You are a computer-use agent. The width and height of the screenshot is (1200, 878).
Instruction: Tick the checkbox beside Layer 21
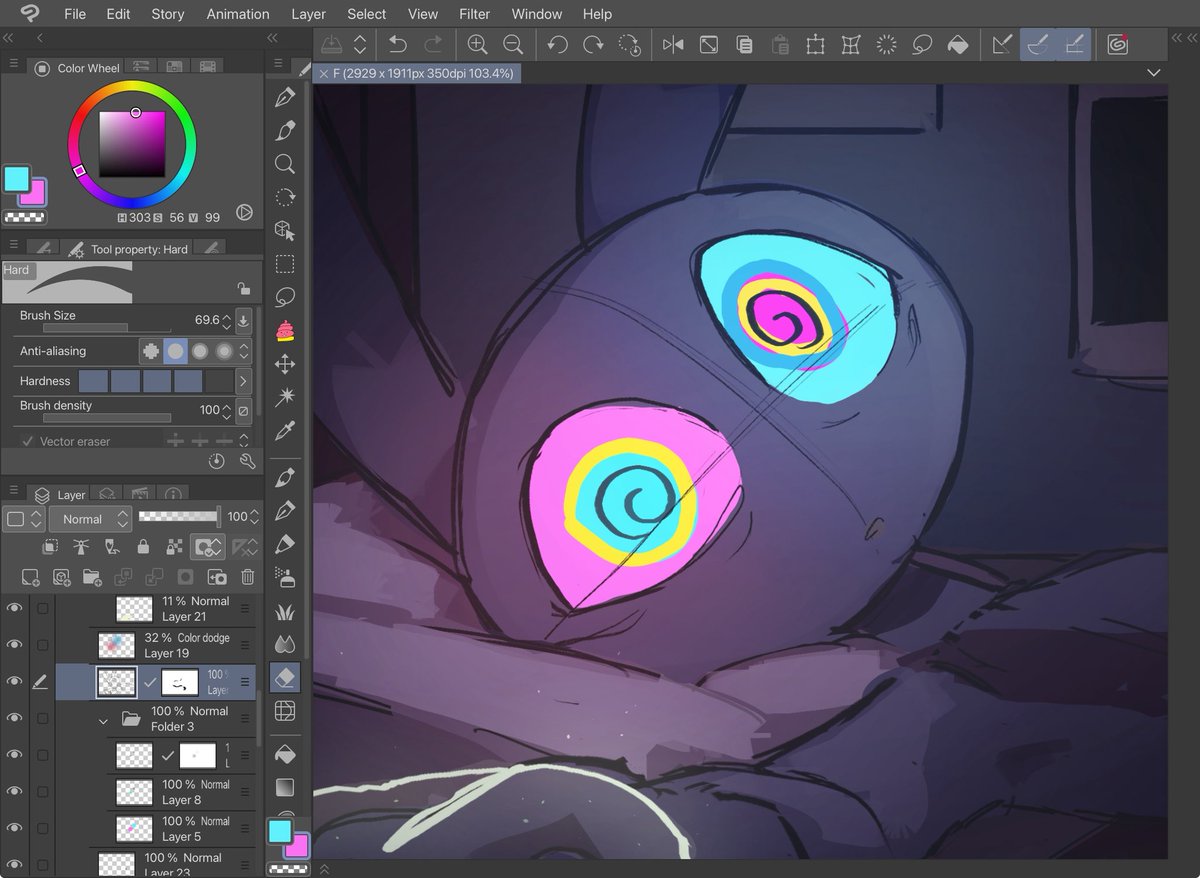[42, 608]
